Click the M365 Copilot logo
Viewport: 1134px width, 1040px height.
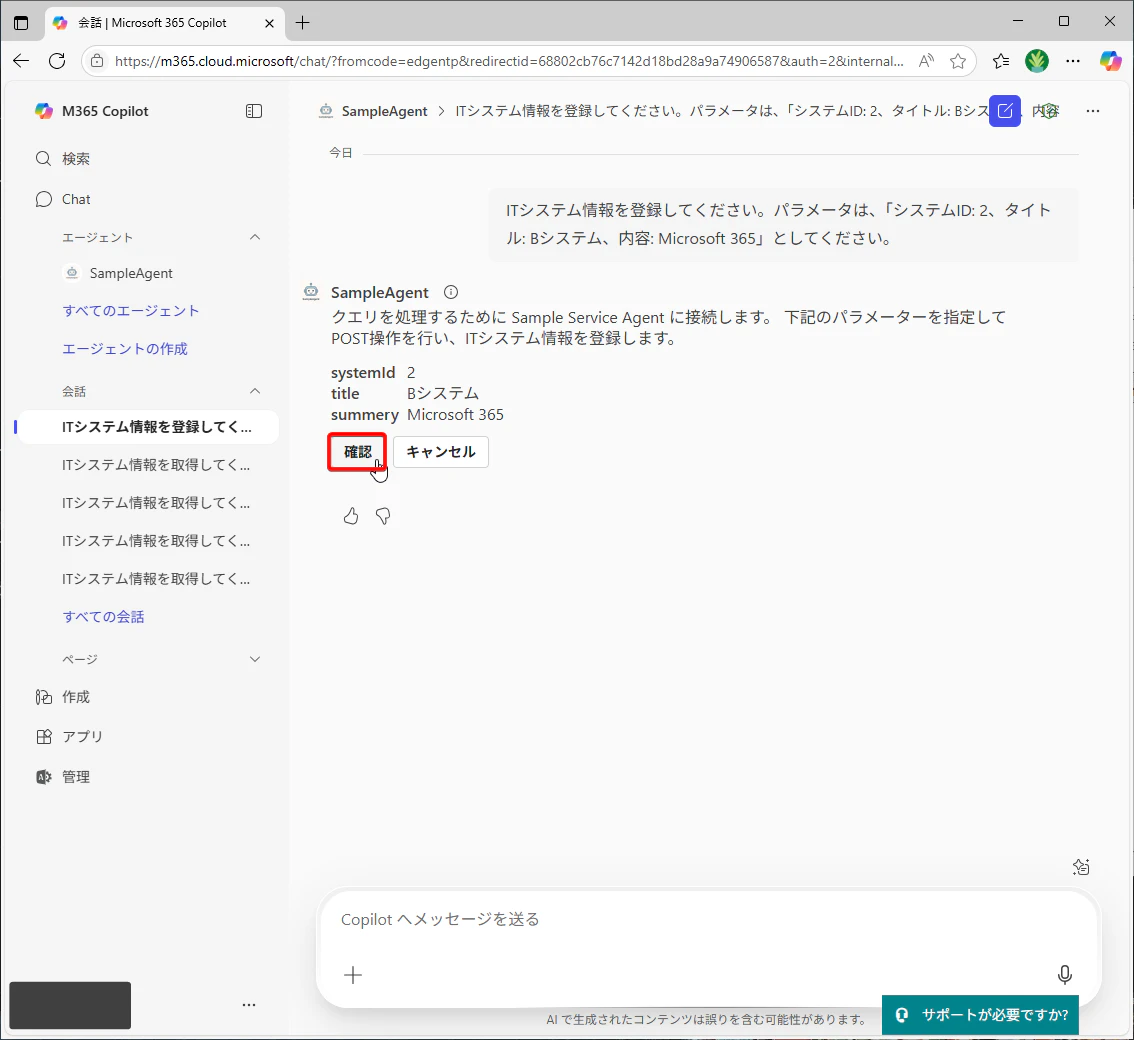[x=44, y=111]
